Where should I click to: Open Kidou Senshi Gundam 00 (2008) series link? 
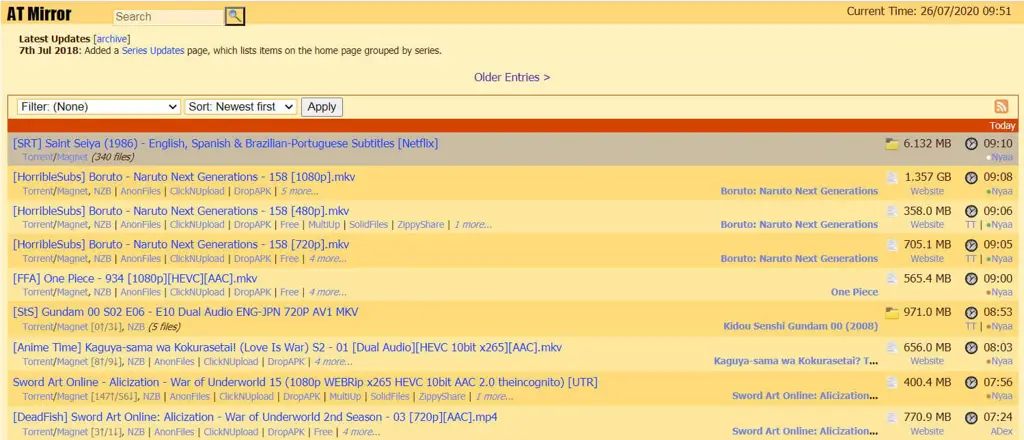801,326
